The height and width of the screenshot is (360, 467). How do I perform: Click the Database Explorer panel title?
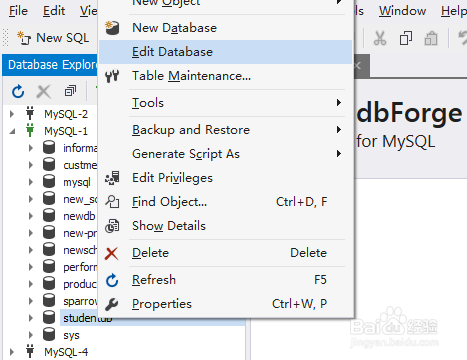tap(52, 65)
